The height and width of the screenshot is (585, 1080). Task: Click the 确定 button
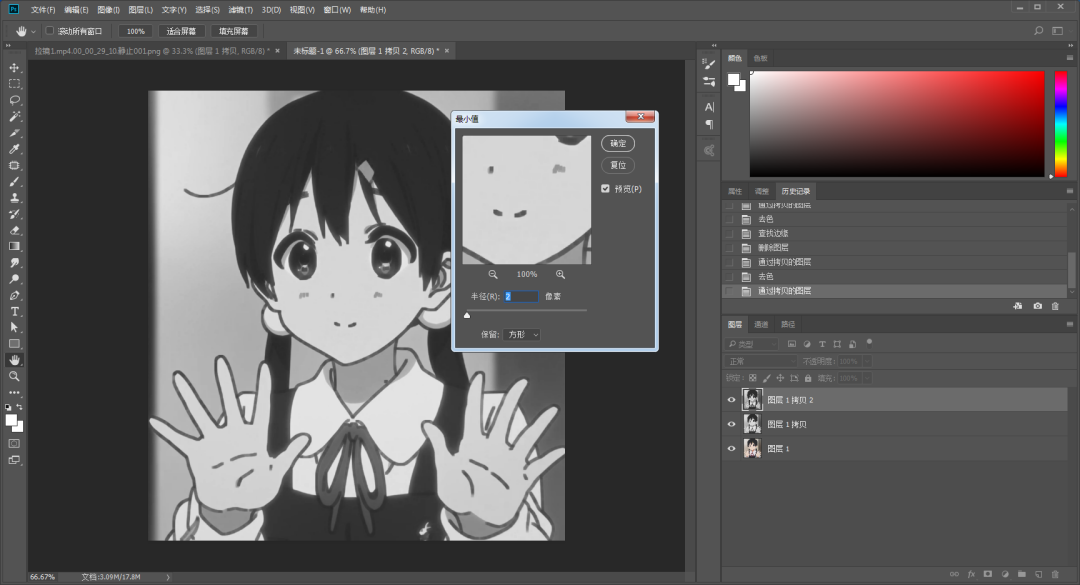[618, 143]
